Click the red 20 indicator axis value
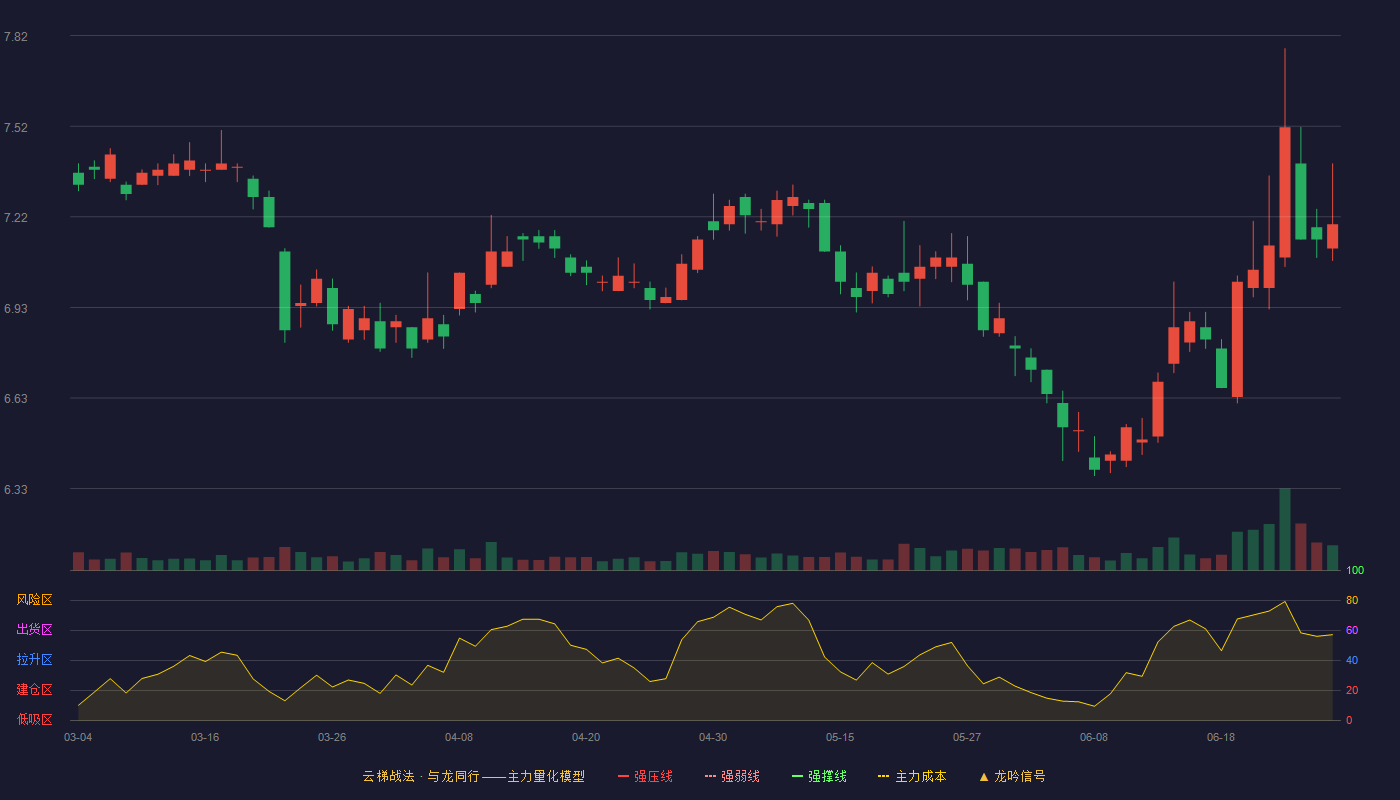The width and height of the screenshot is (1400, 800). pyautogui.click(x=1352, y=691)
